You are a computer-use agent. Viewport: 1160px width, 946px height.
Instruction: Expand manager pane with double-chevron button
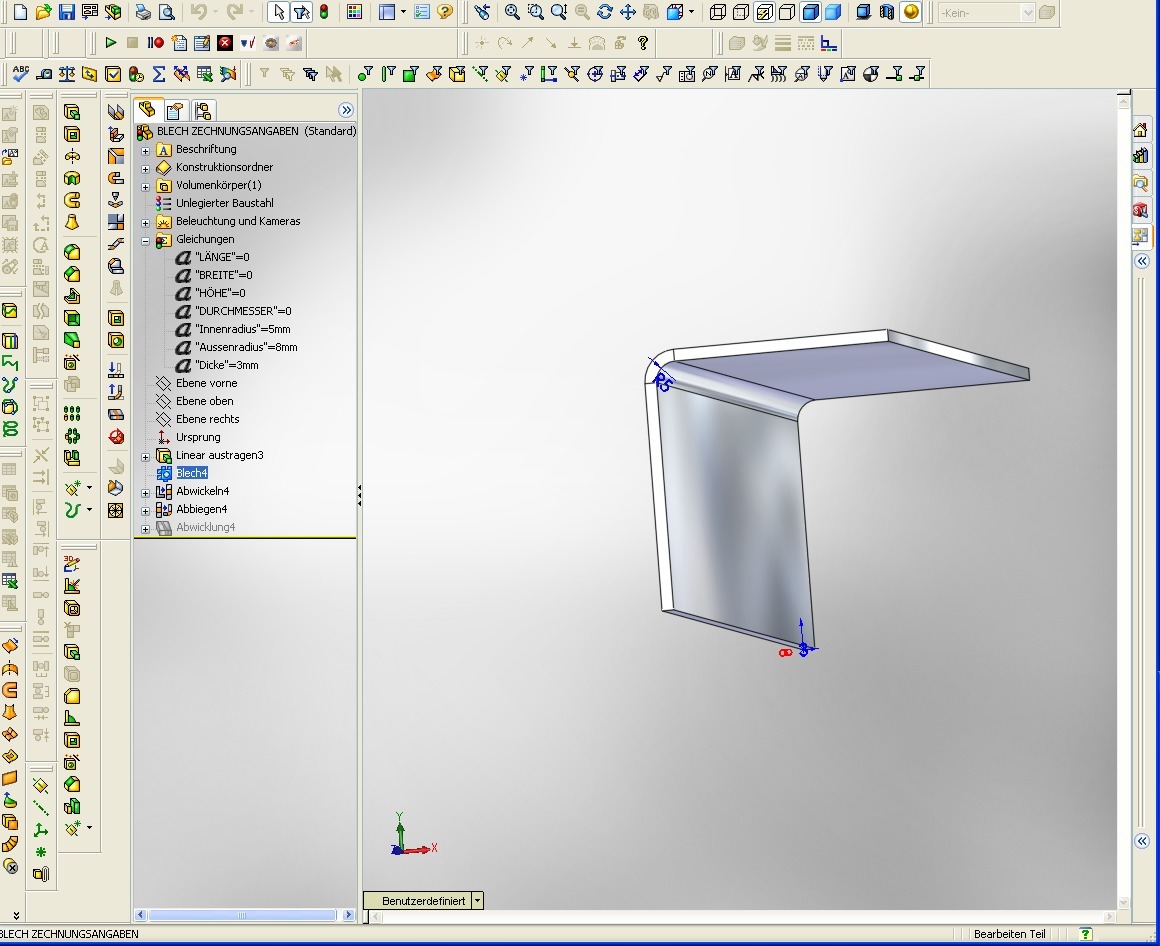(345, 110)
